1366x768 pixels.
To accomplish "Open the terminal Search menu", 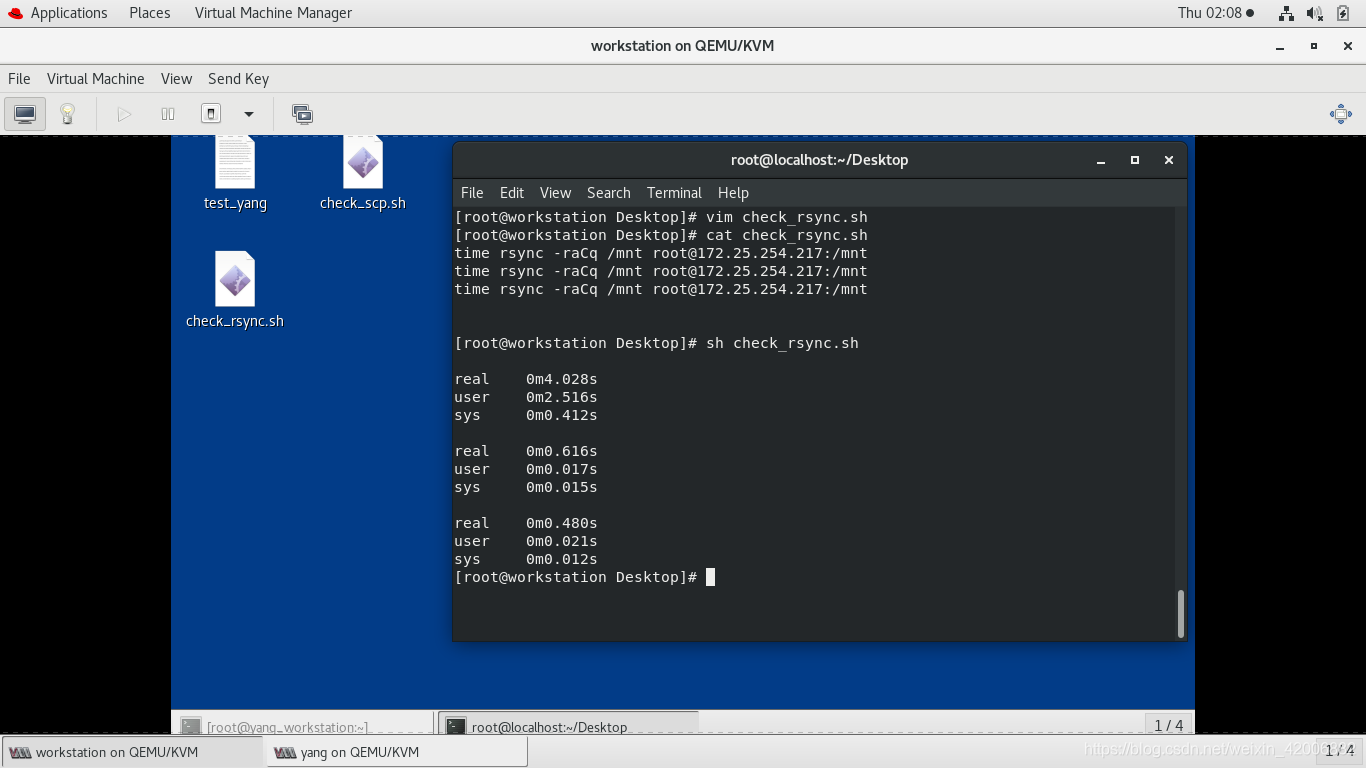I will pos(609,193).
